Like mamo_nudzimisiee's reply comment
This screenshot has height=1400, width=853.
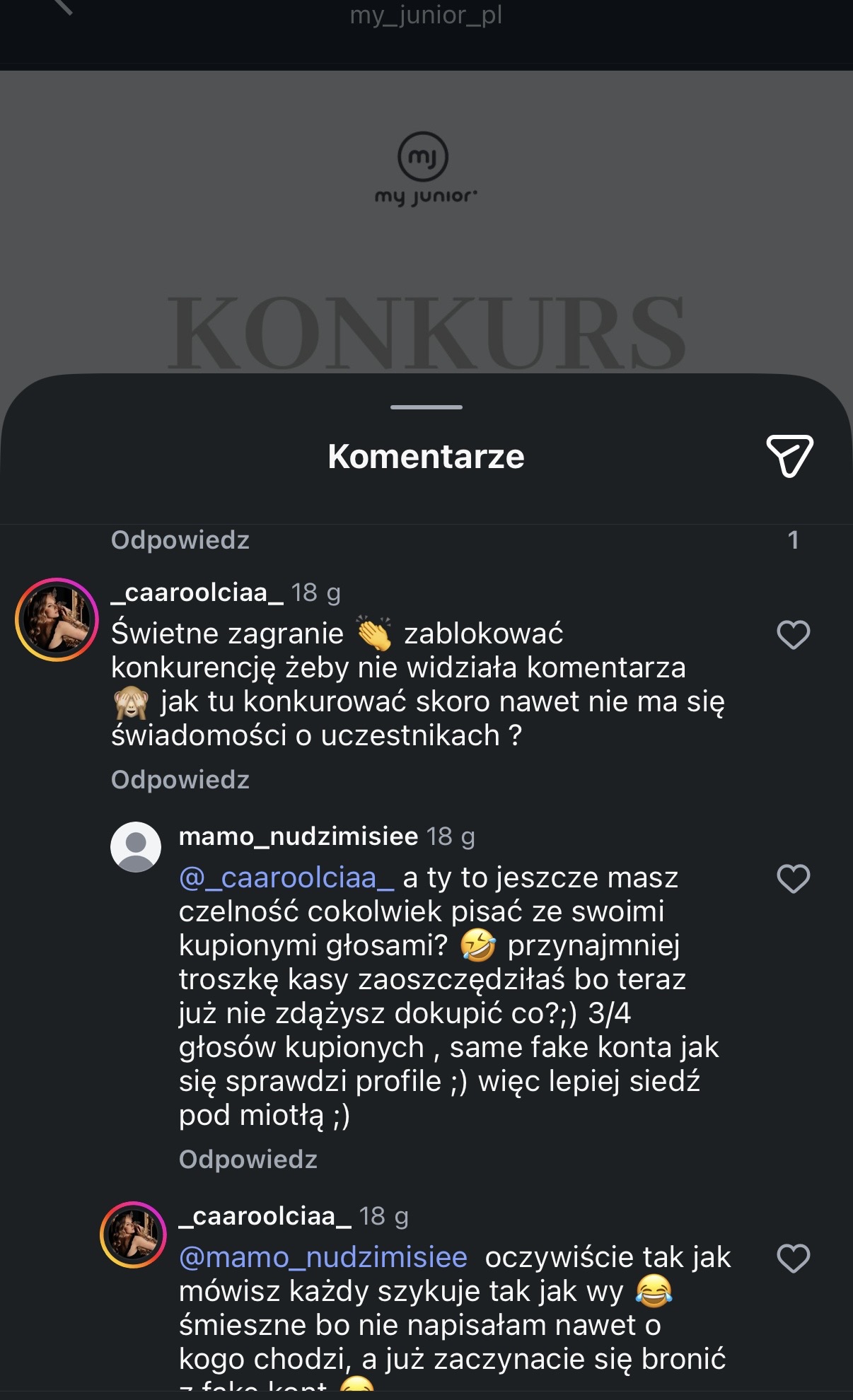pyautogui.click(x=793, y=879)
